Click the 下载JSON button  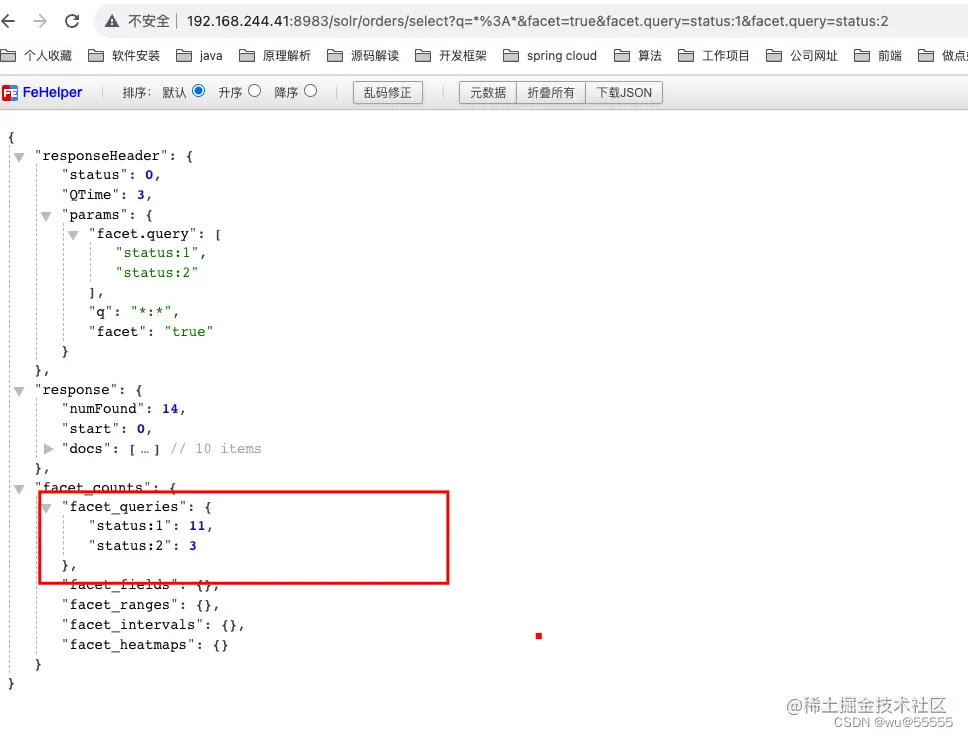624,93
